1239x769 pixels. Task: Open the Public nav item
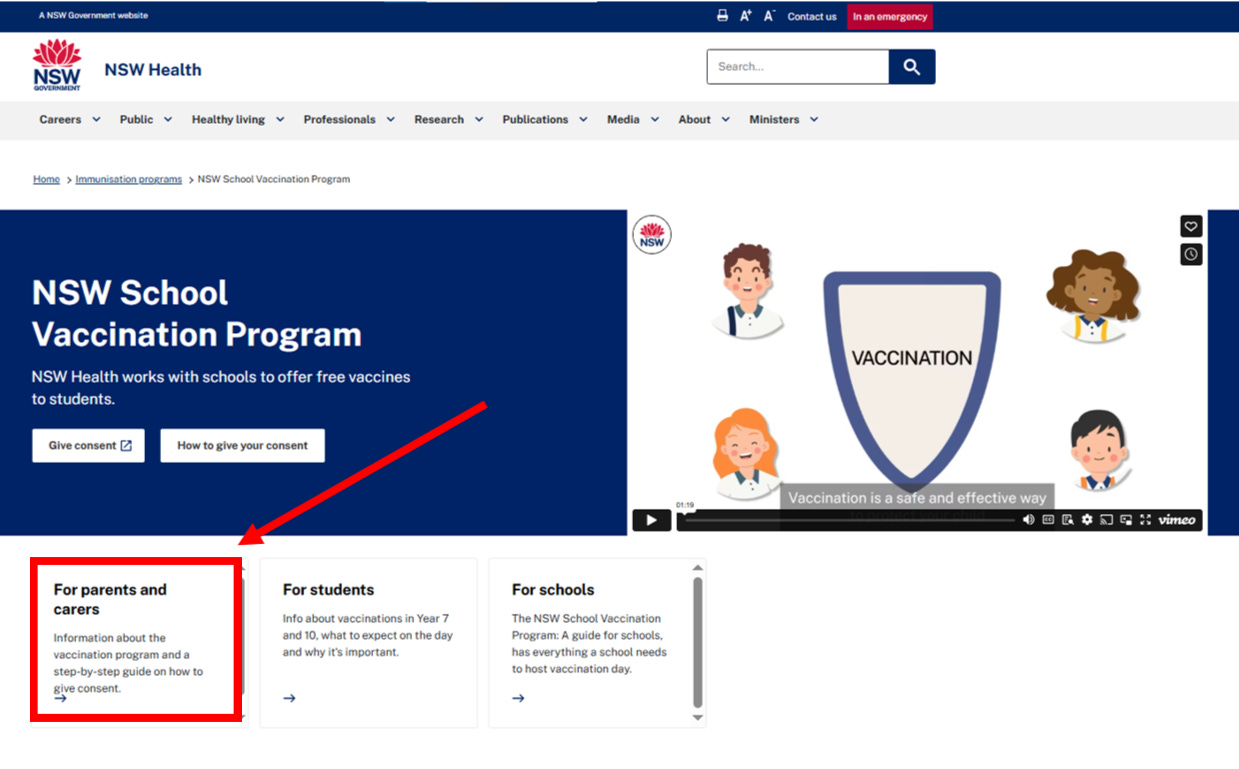pyautogui.click(x=136, y=119)
